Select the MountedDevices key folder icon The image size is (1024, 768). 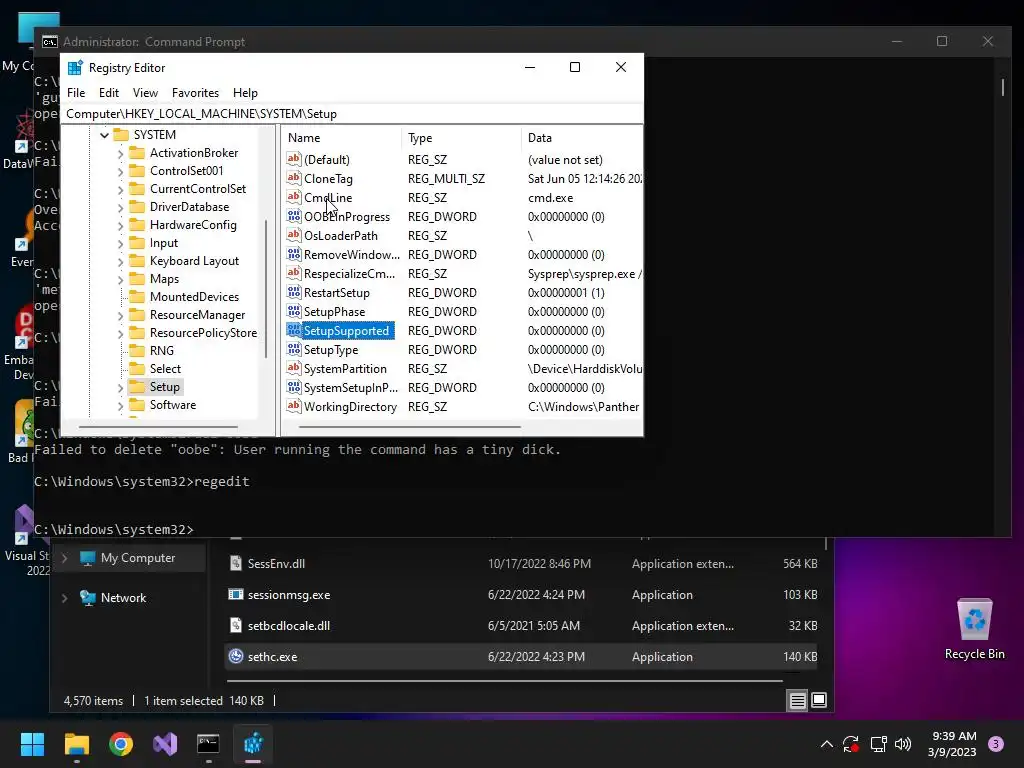pyautogui.click(x=137, y=296)
